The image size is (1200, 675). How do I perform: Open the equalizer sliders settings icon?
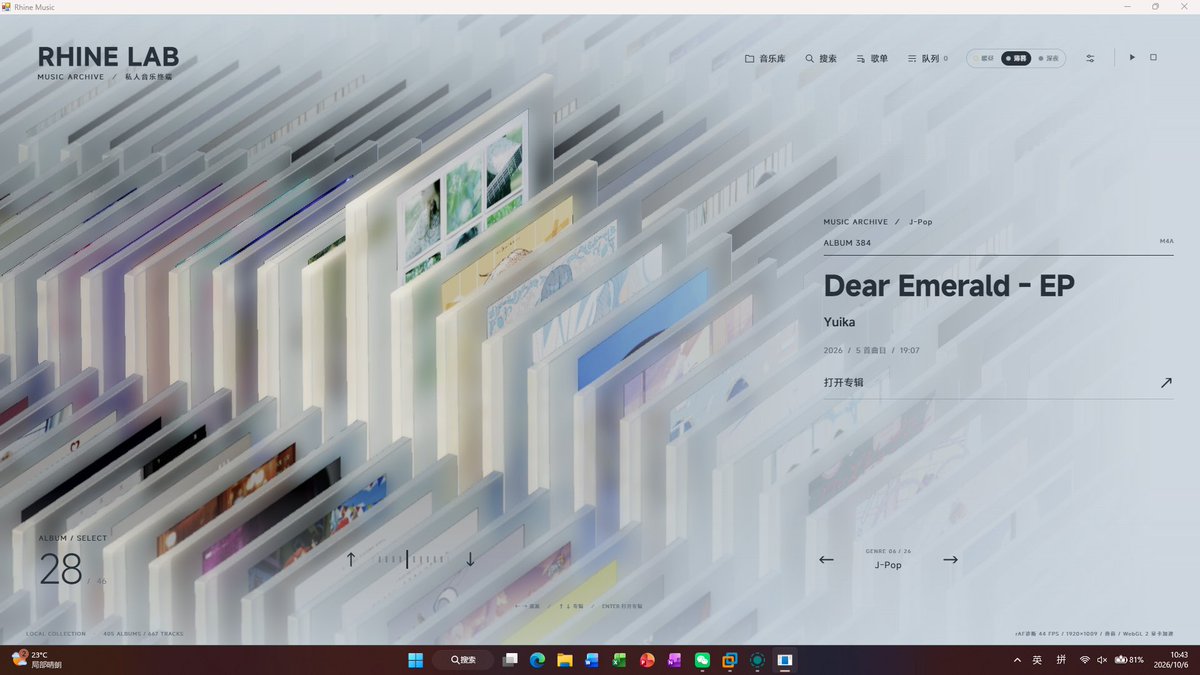(x=1090, y=59)
